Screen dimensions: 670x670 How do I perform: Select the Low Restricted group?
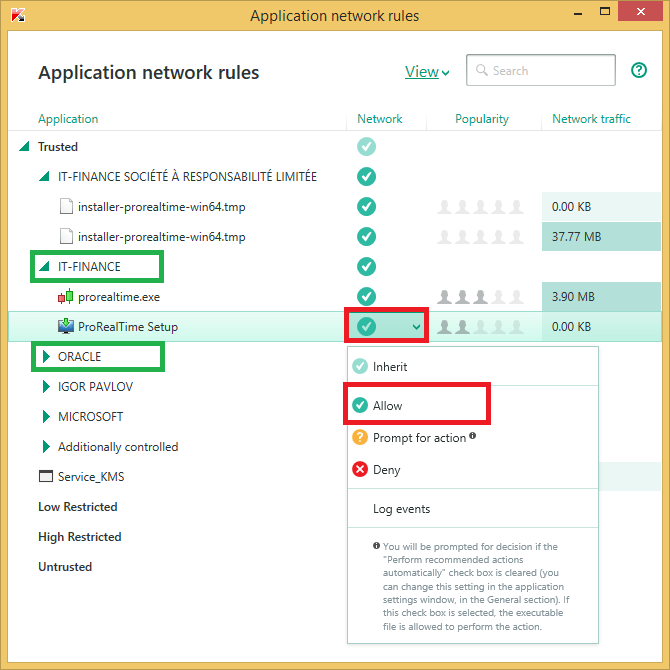(x=77, y=506)
